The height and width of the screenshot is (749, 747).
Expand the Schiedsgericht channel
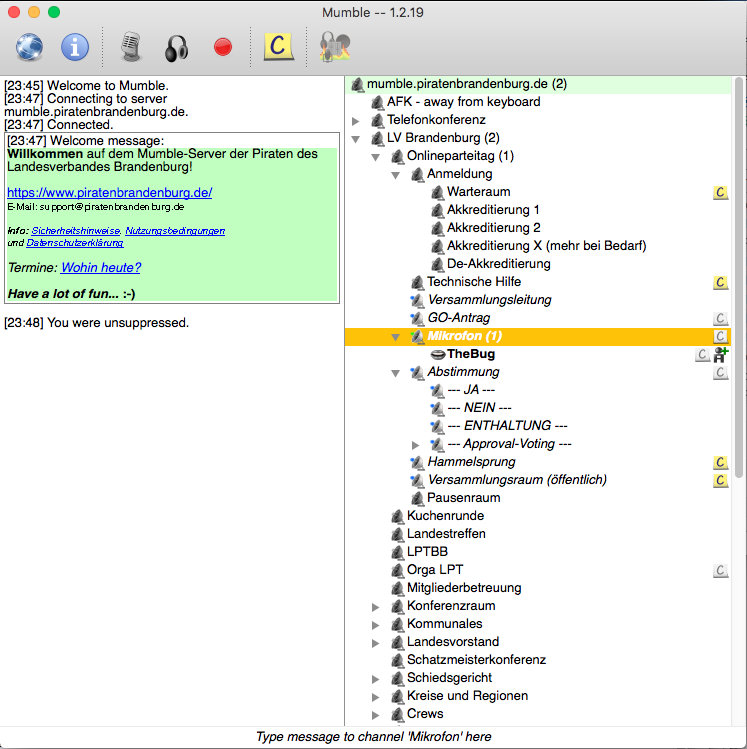375,679
